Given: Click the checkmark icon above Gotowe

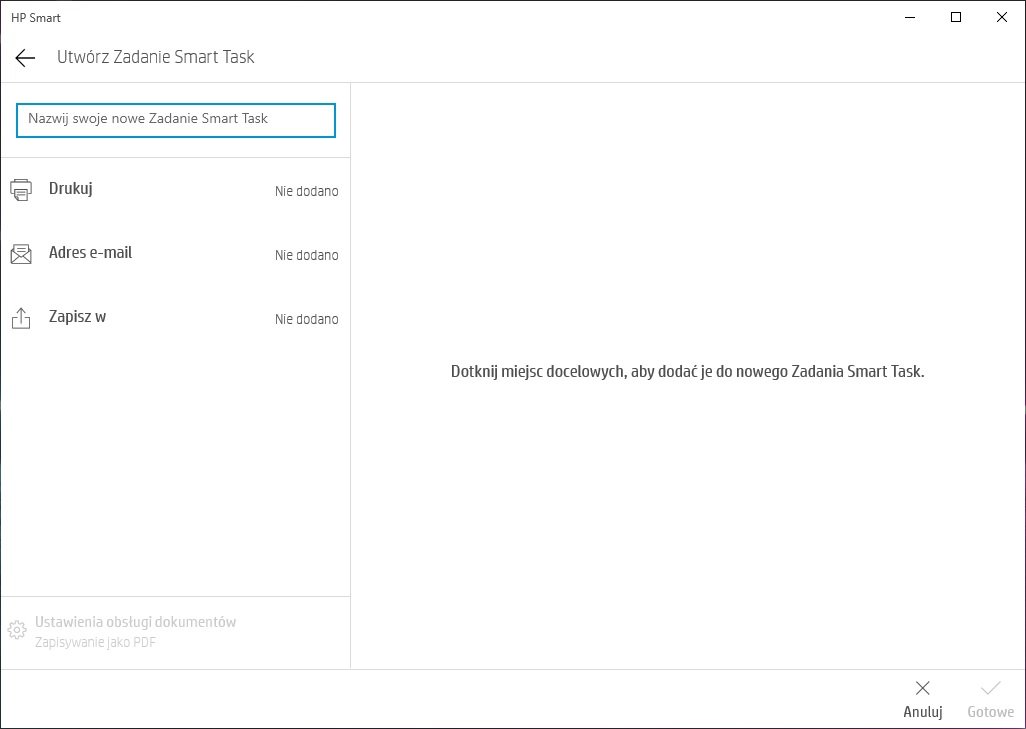Looking at the screenshot, I should pyautogui.click(x=991, y=688).
